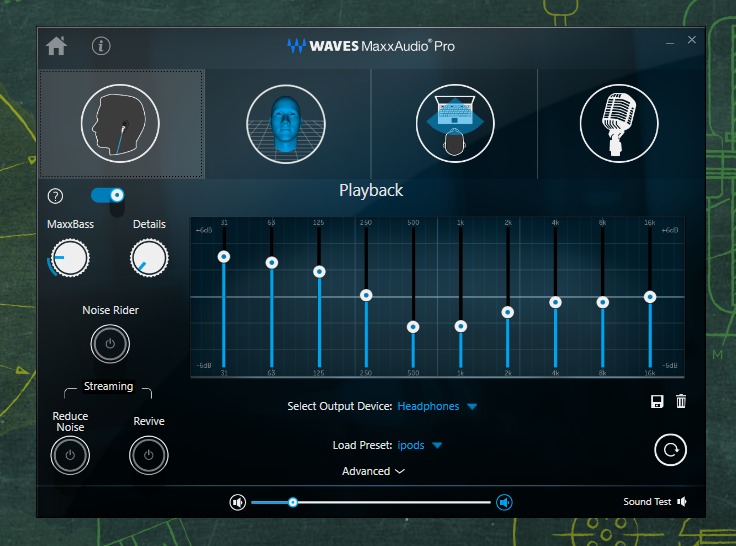Toggle the Noise Rider power button
The image size is (736, 546).
110,344
